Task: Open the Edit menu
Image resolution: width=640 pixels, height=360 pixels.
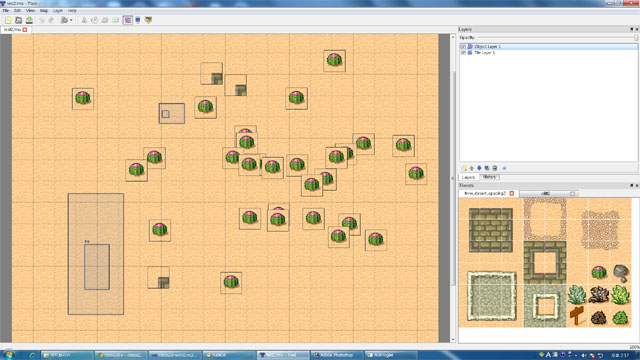Action: coord(18,11)
